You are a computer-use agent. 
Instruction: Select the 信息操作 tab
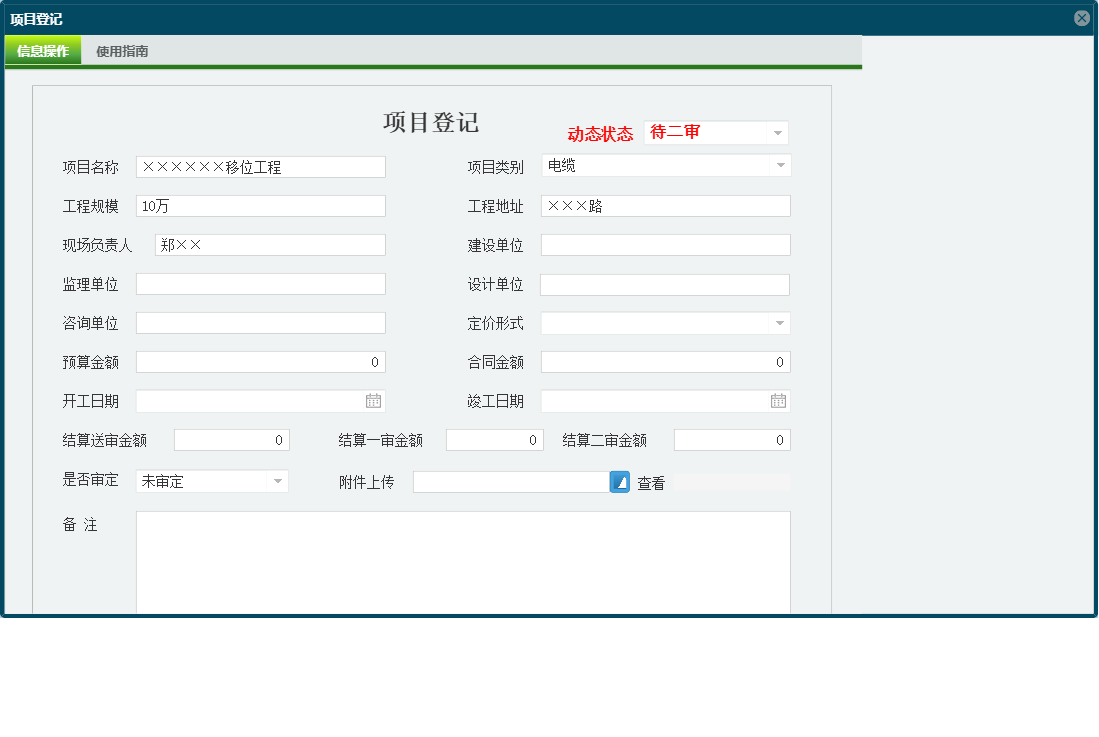tap(43, 51)
